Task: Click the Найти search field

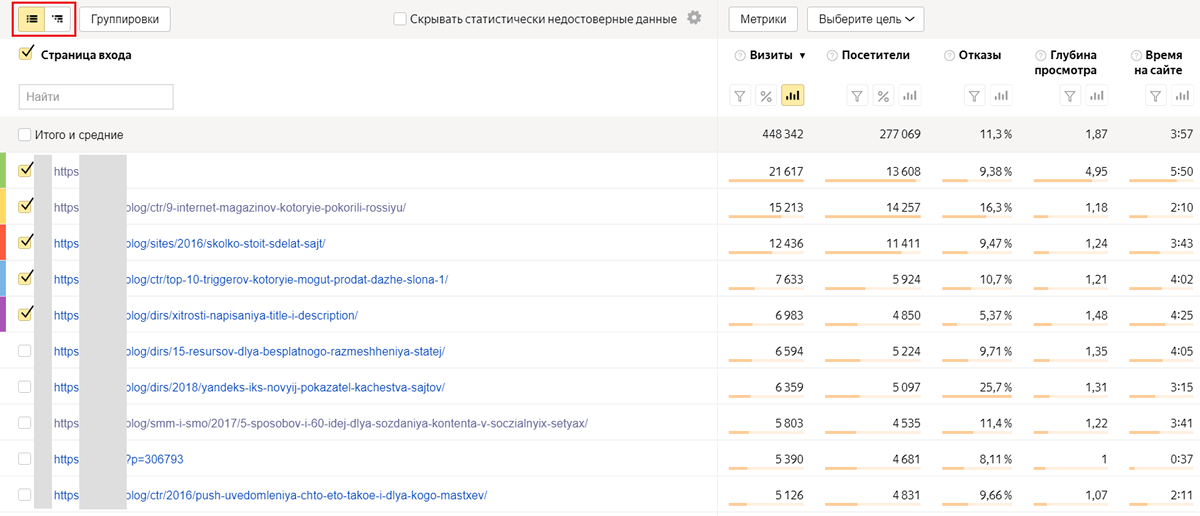Action: point(96,96)
